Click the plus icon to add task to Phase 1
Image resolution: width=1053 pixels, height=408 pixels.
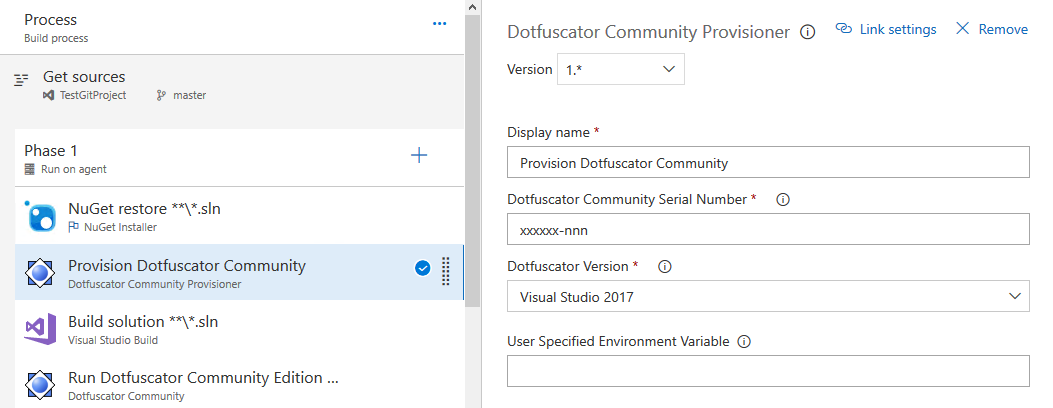coord(419,155)
